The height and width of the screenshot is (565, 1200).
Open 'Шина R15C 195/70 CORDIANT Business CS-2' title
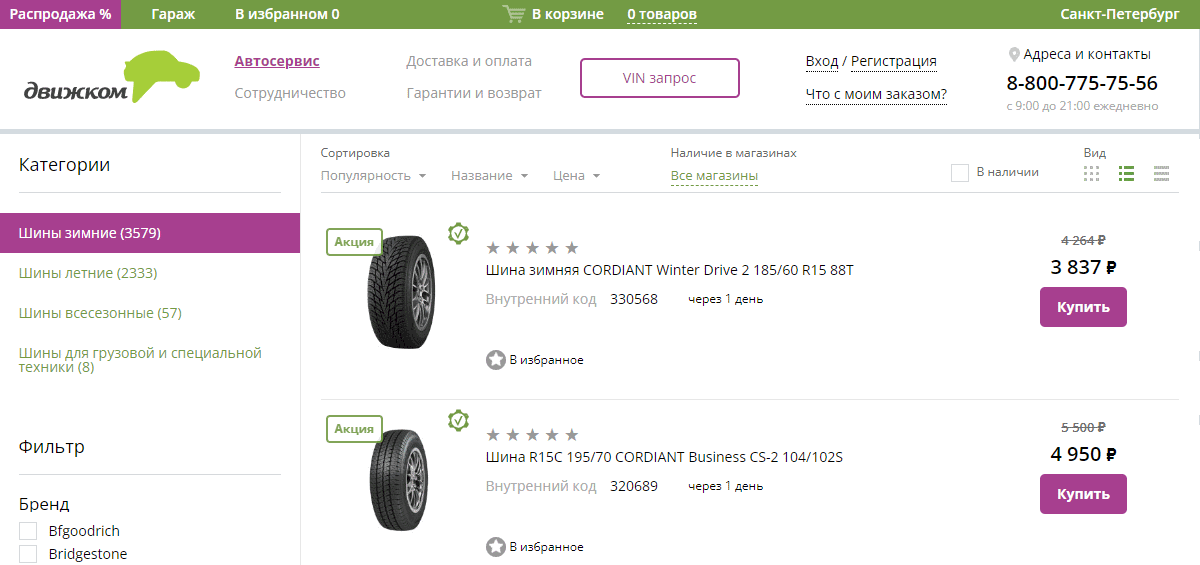pos(664,457)
